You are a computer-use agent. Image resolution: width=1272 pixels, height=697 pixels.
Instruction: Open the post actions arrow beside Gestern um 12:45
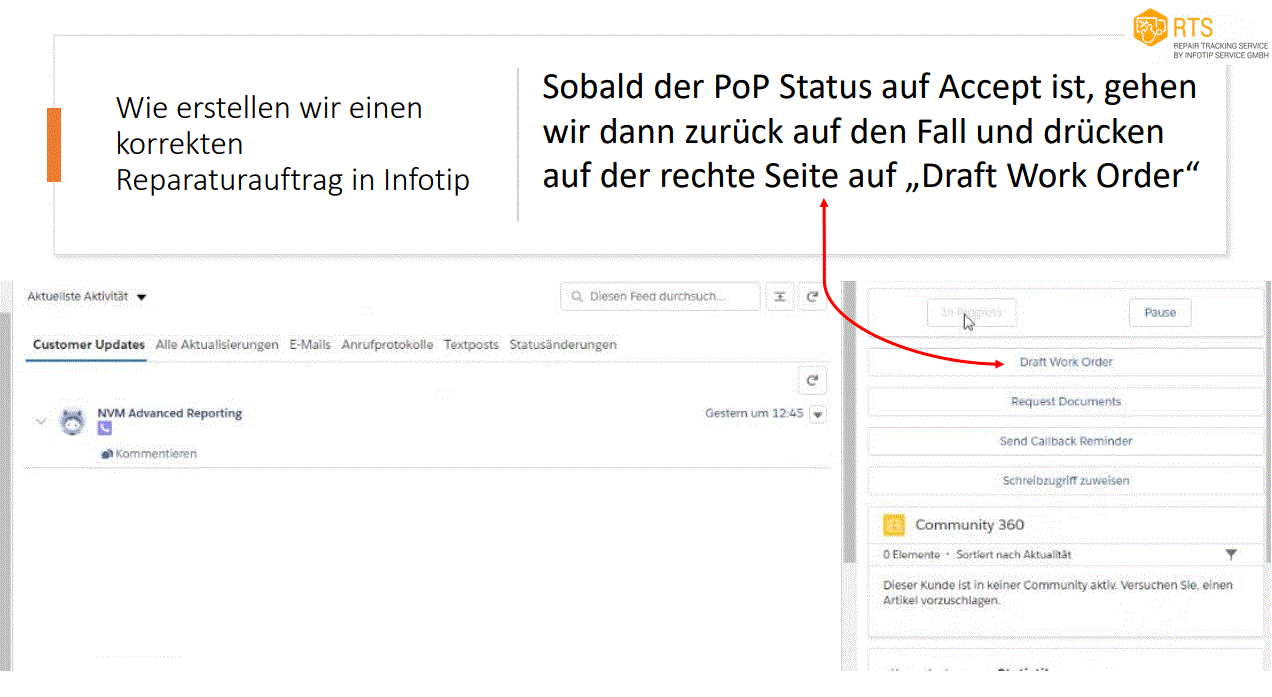click(818, 414)
